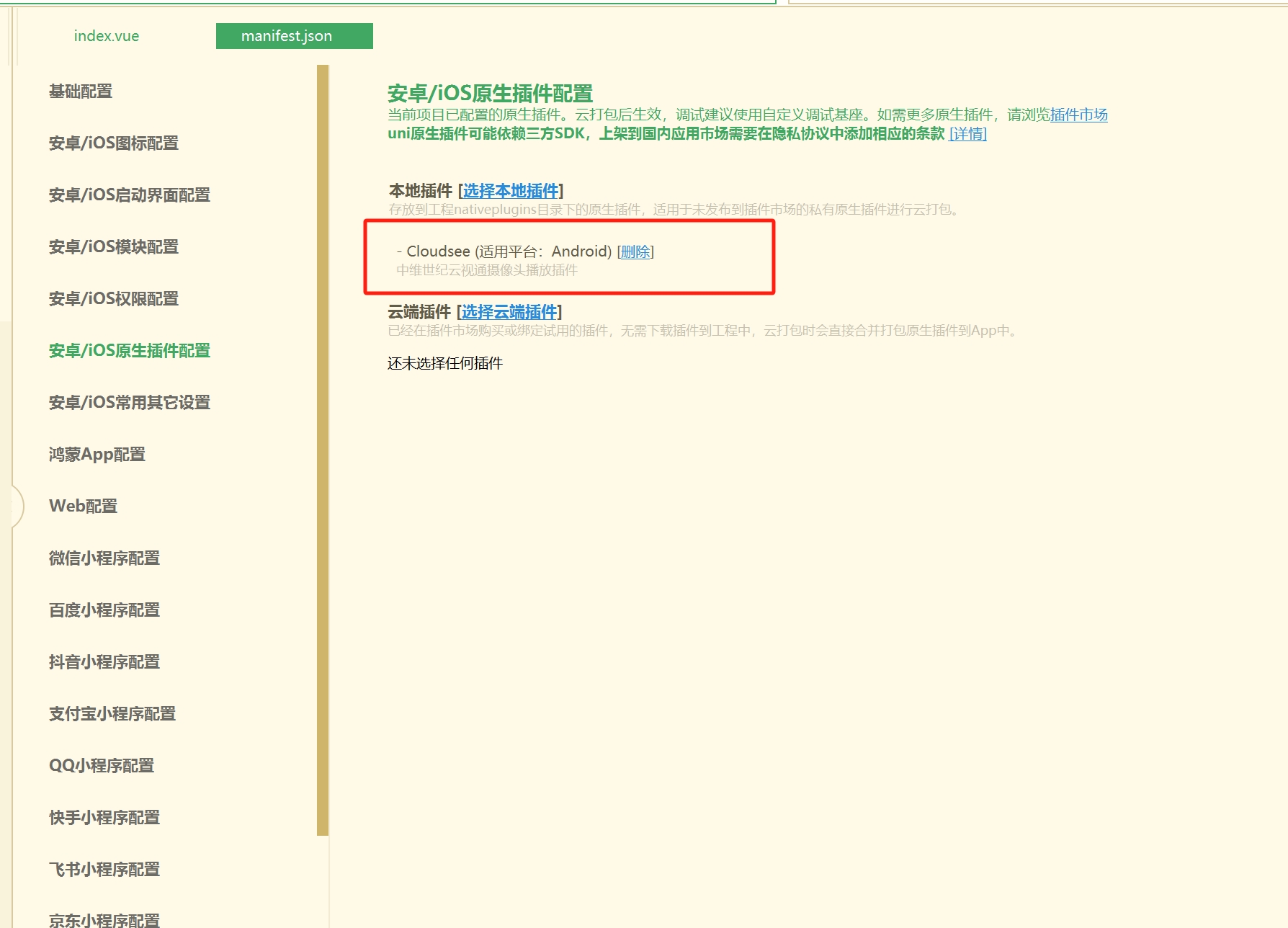This screenshot has width=1288, height=928.
Task: Go to 鸿蒙App配置
Action: click(97, 455)
